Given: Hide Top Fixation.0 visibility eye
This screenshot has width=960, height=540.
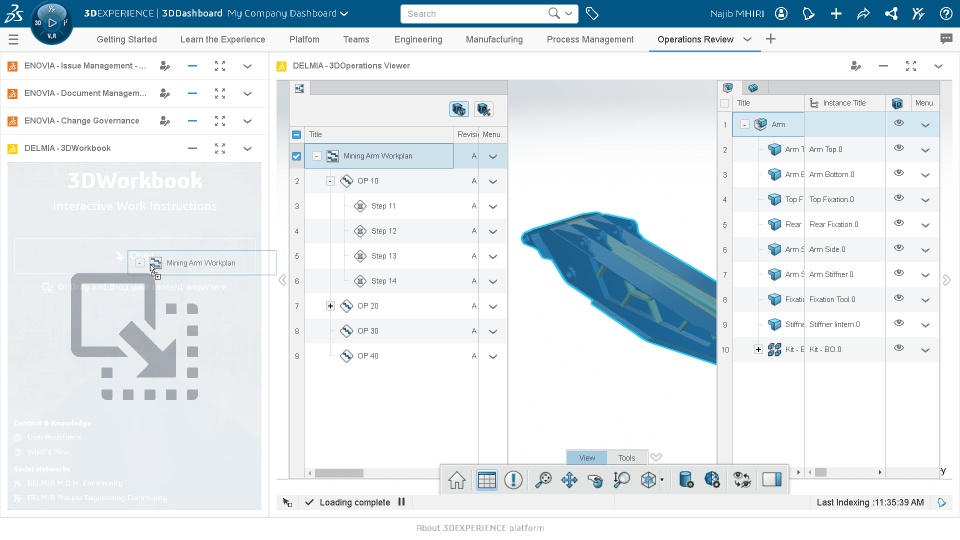Looking at the screenshot, I should pyautogui.click(x=899, y=198).
